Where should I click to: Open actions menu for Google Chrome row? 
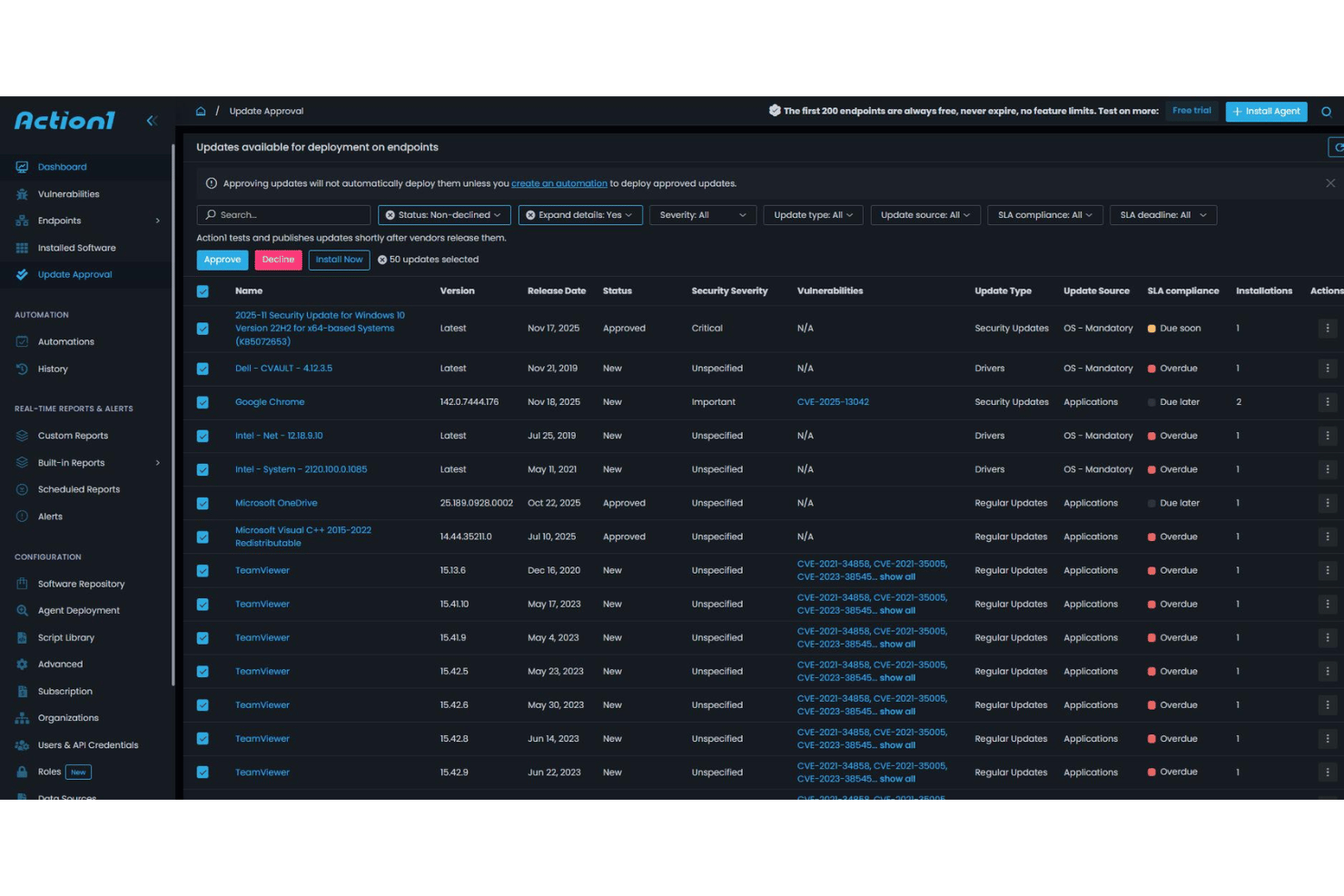click(x=1328, y=402)
